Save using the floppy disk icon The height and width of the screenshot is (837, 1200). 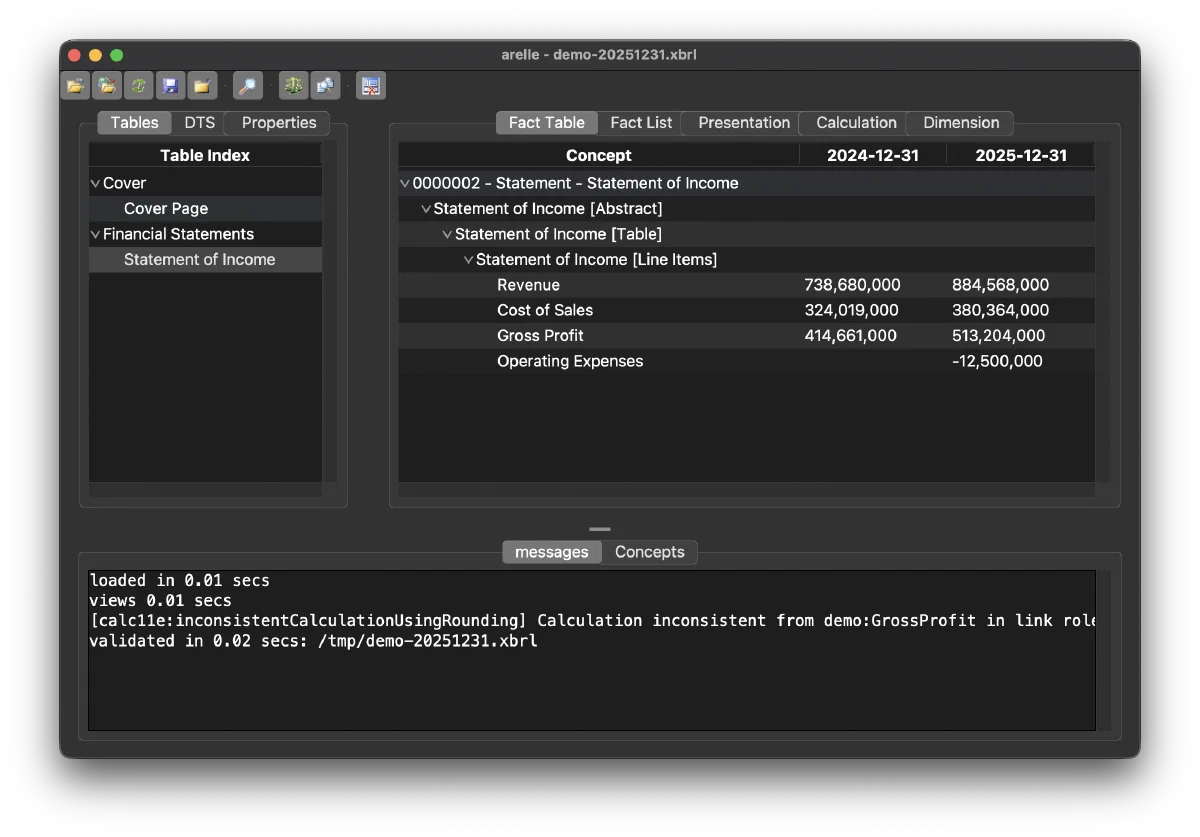[x=170, y=86]
